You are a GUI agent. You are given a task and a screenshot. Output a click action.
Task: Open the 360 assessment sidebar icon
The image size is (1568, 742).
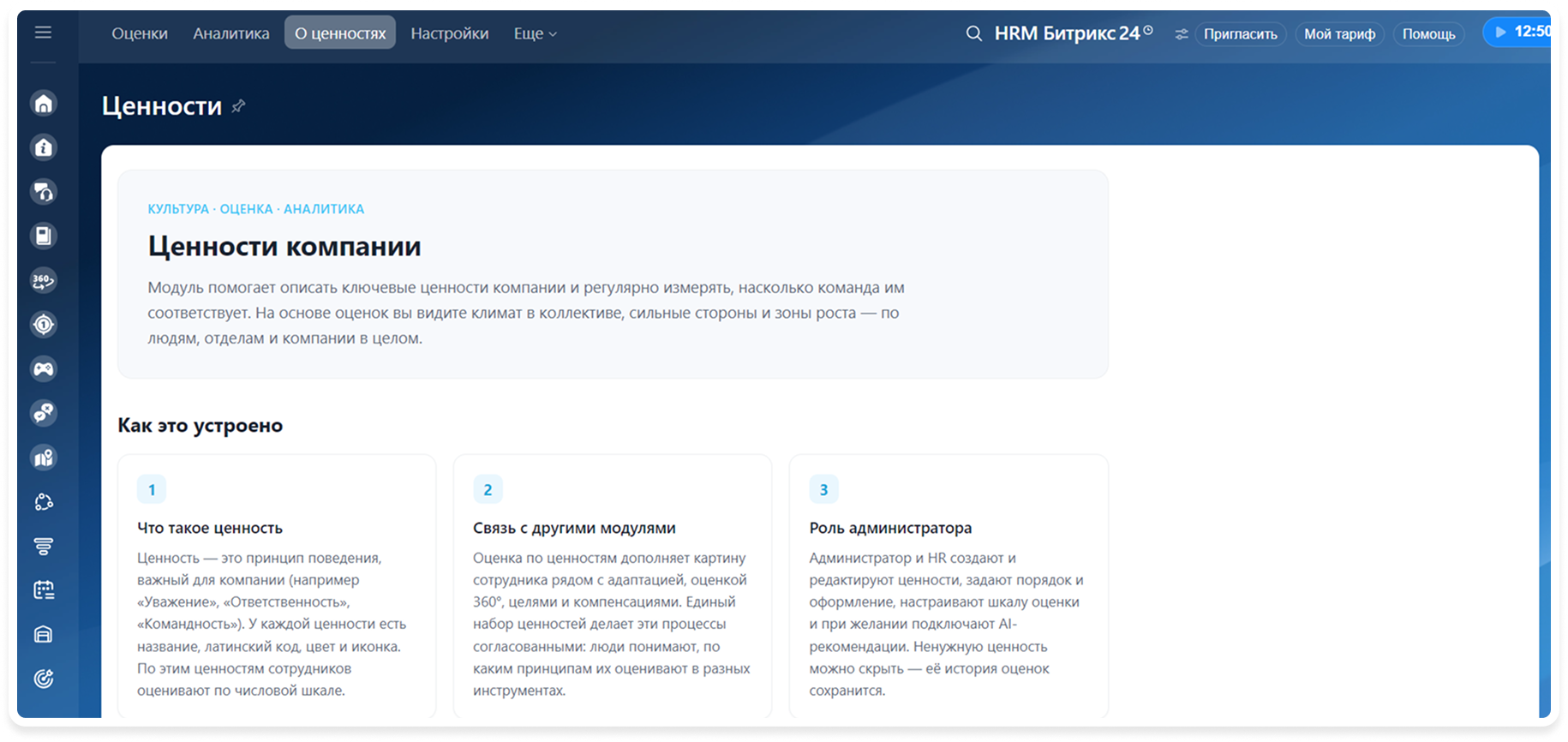point(44,280)
